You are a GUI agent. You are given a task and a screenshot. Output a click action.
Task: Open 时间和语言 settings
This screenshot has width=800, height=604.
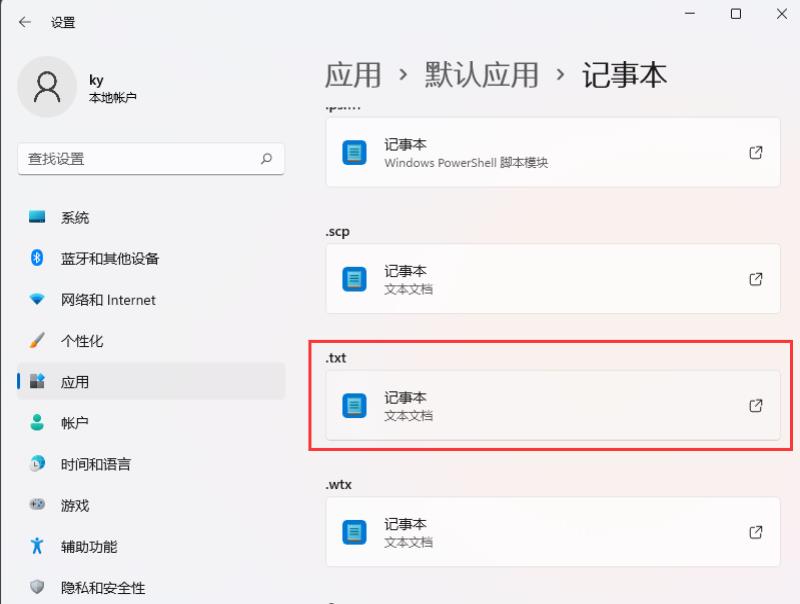tap(92, 464)
